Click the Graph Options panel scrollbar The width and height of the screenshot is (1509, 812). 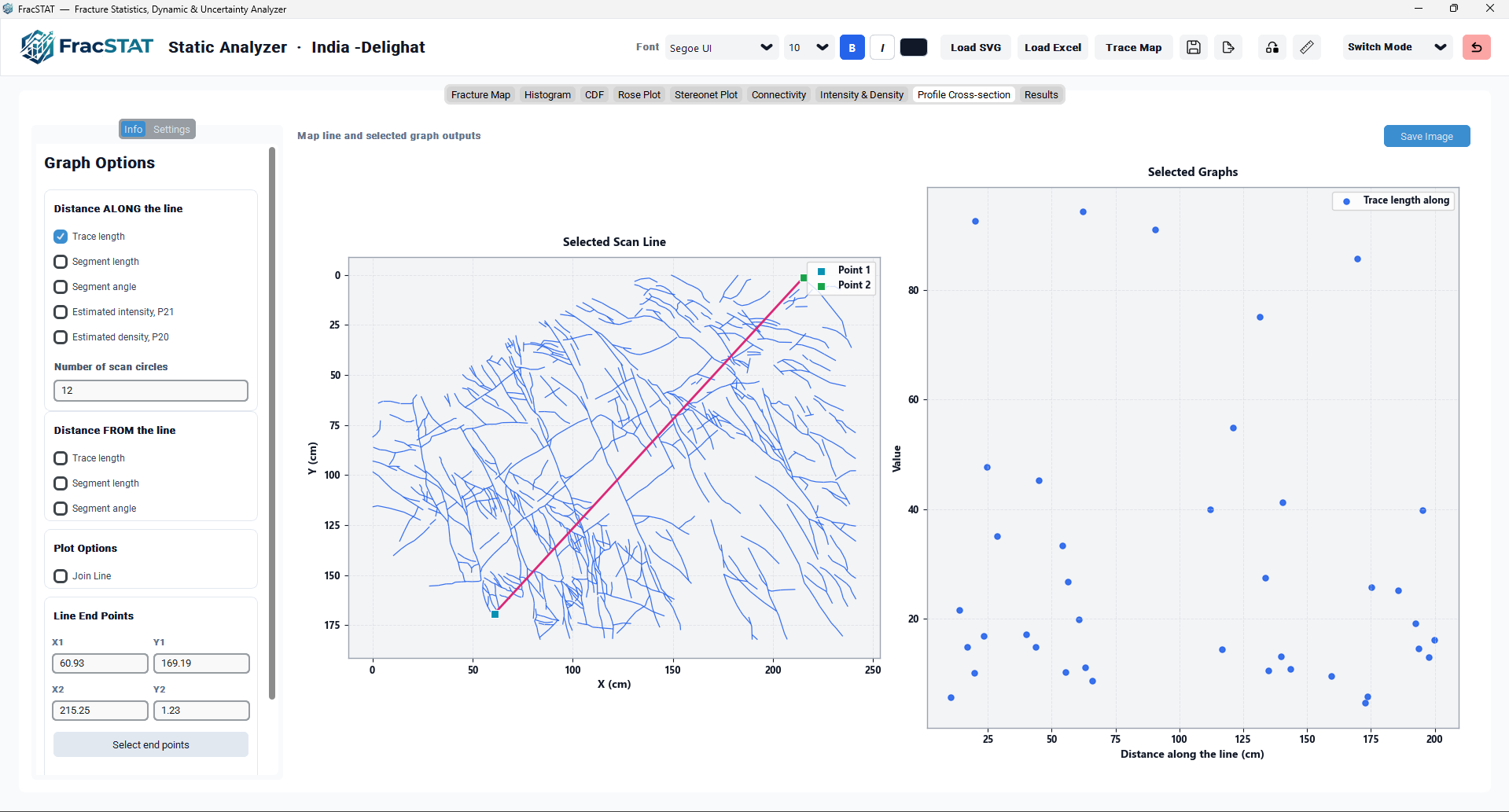coord(272,423)
